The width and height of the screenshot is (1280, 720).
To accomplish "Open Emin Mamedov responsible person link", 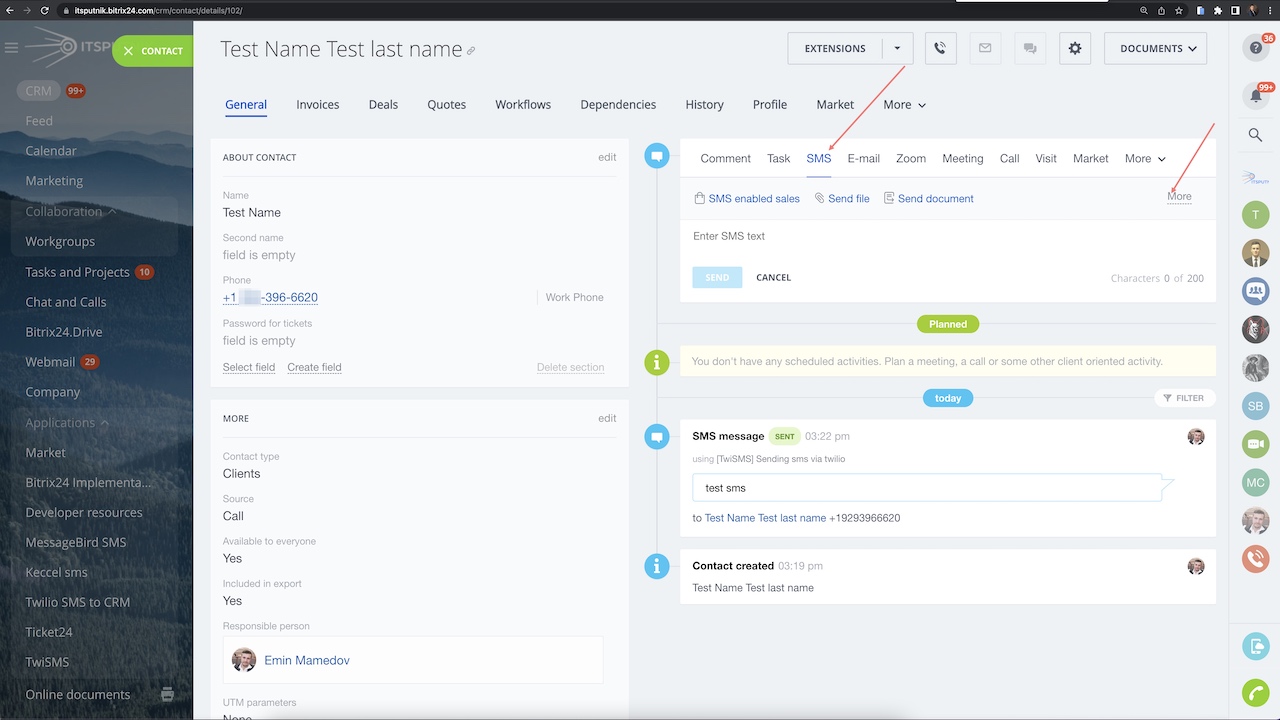I will 307,661.
